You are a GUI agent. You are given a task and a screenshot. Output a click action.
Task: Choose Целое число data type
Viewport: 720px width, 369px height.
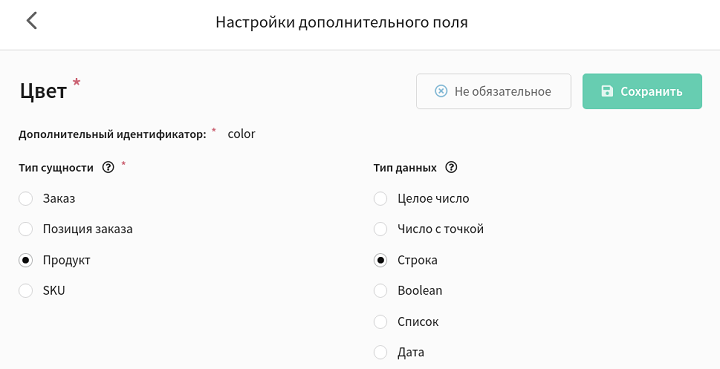380,199
